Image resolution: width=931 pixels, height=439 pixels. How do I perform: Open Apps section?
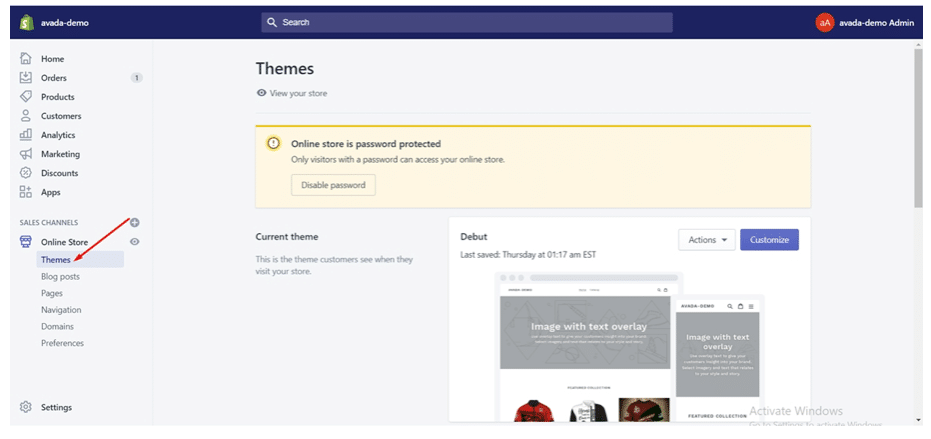click(x=50, y=192)
